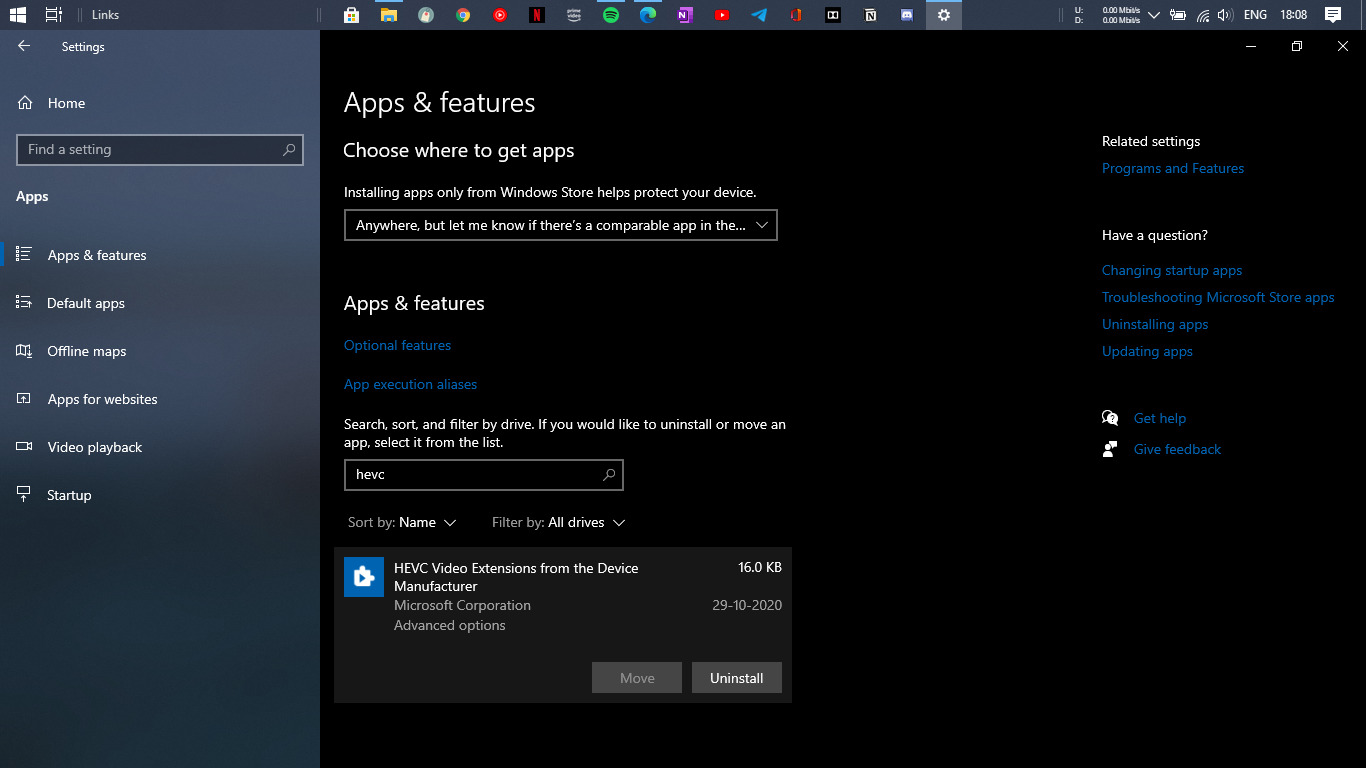Image resolution: width=1366 pixels, height=768 pixels.
Task: Launch Spotify from the taskbar
Action: click(610, 14)
